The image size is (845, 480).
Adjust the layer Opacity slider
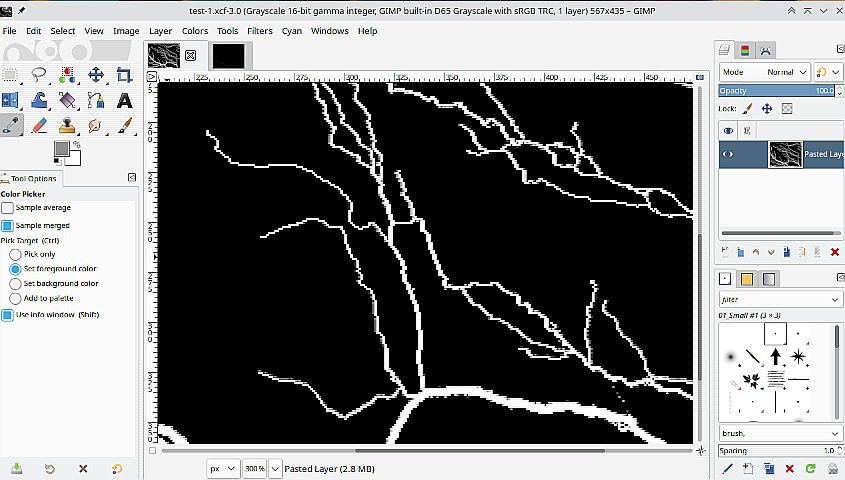pyautogui.click(x=777, y=91)
